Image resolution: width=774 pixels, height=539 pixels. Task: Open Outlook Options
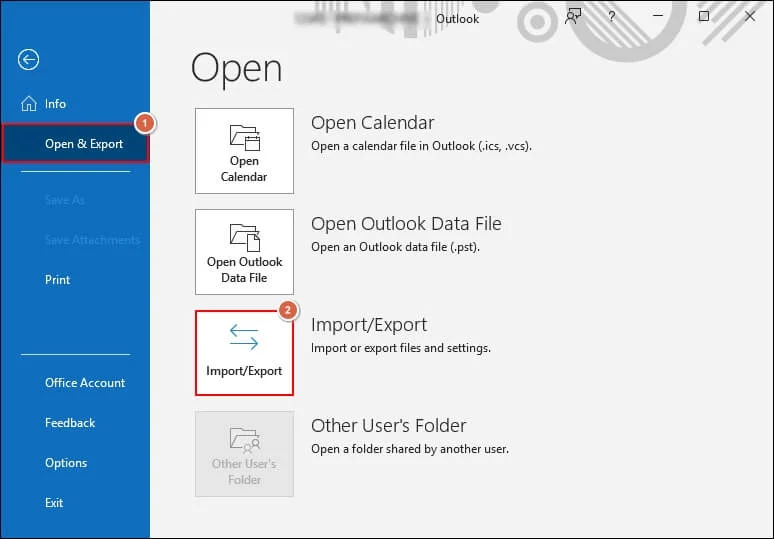click(x=66, y=463)
